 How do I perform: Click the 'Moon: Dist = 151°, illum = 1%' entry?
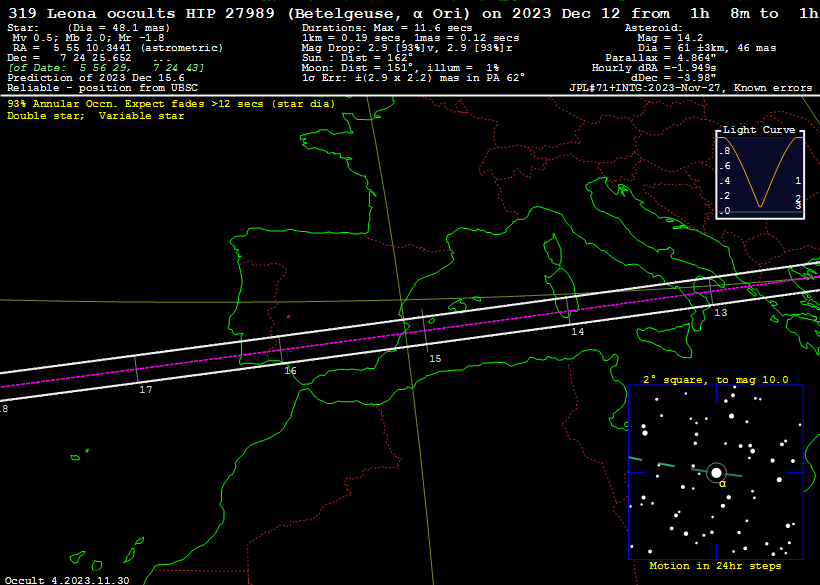(400, 68)
